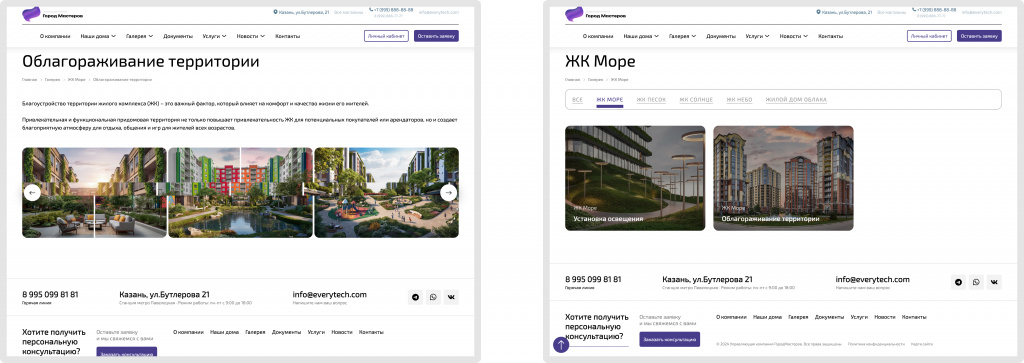This screenshot has height=363, width=1024.
Task: Select the ЖК МОРЕ gallery filter tab
Action: [x=610, y=100]
